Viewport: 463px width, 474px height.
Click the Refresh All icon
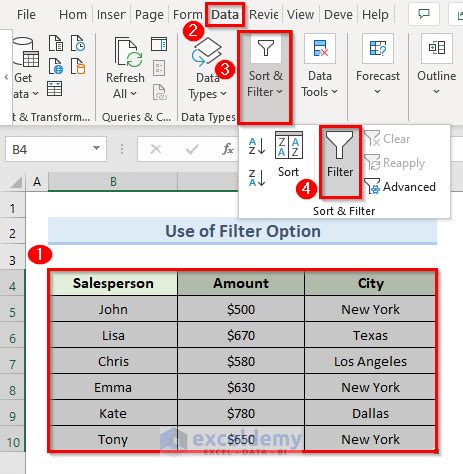point(128,51)
